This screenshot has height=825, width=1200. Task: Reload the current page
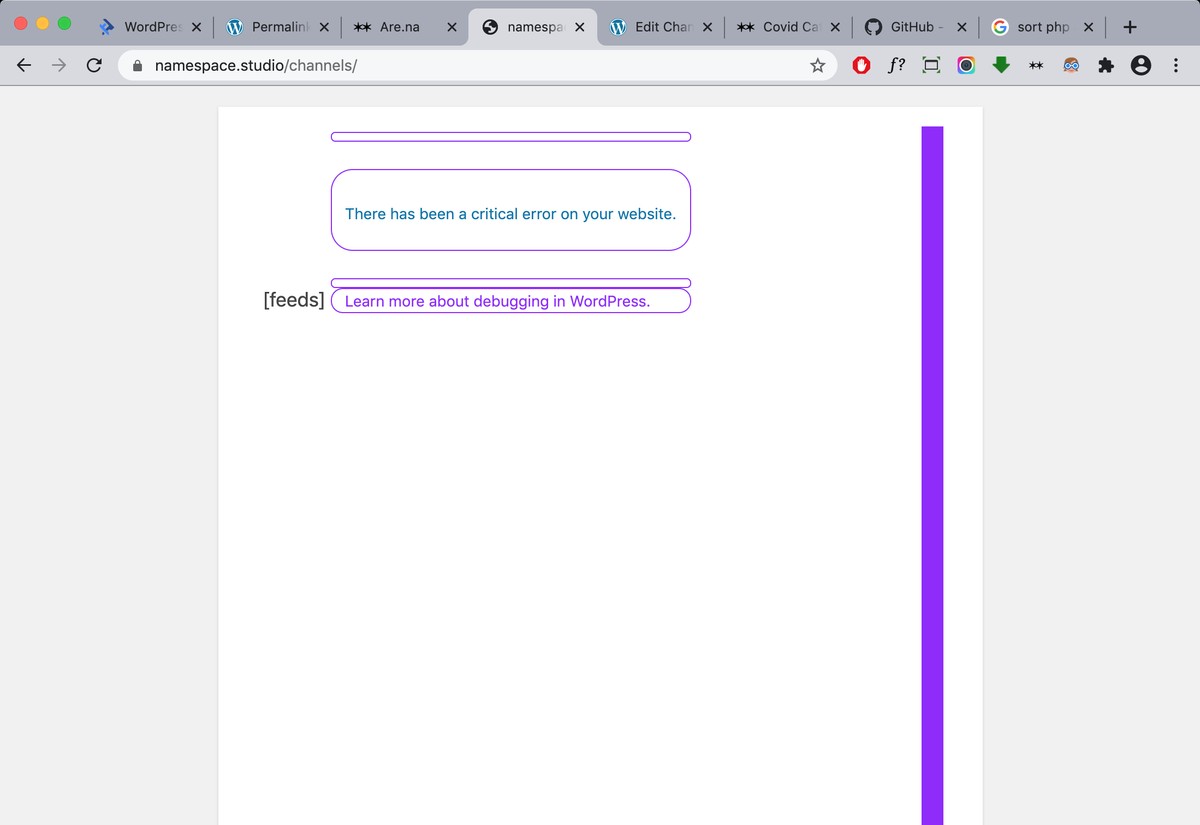pos(94,66)
